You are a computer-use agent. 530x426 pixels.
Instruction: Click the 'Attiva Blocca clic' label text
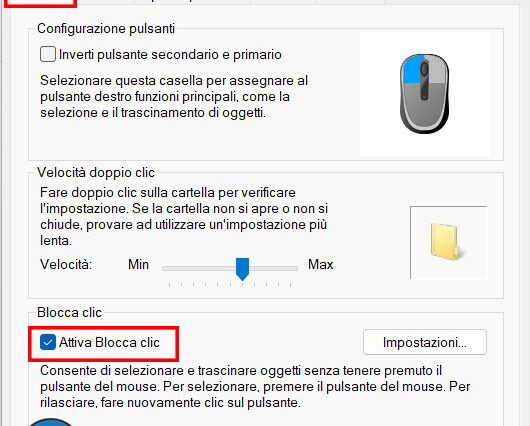(x=109, y=342)
